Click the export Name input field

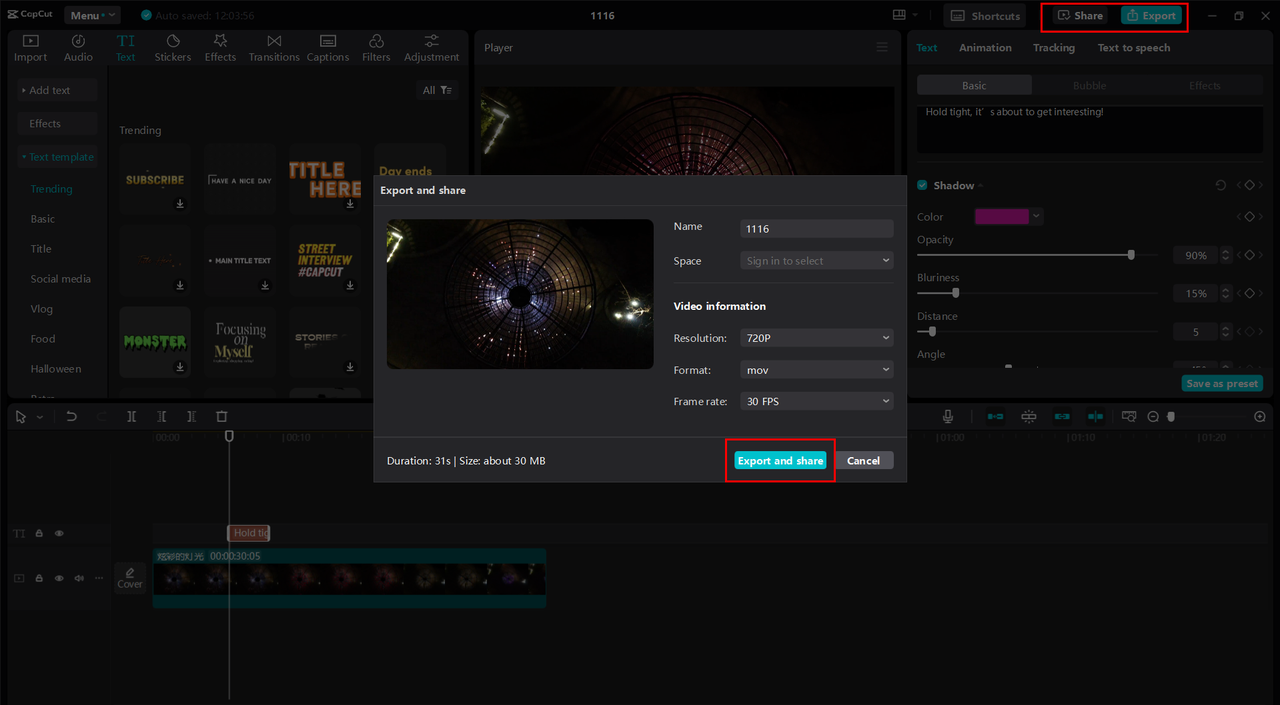[x=817, y=229]
